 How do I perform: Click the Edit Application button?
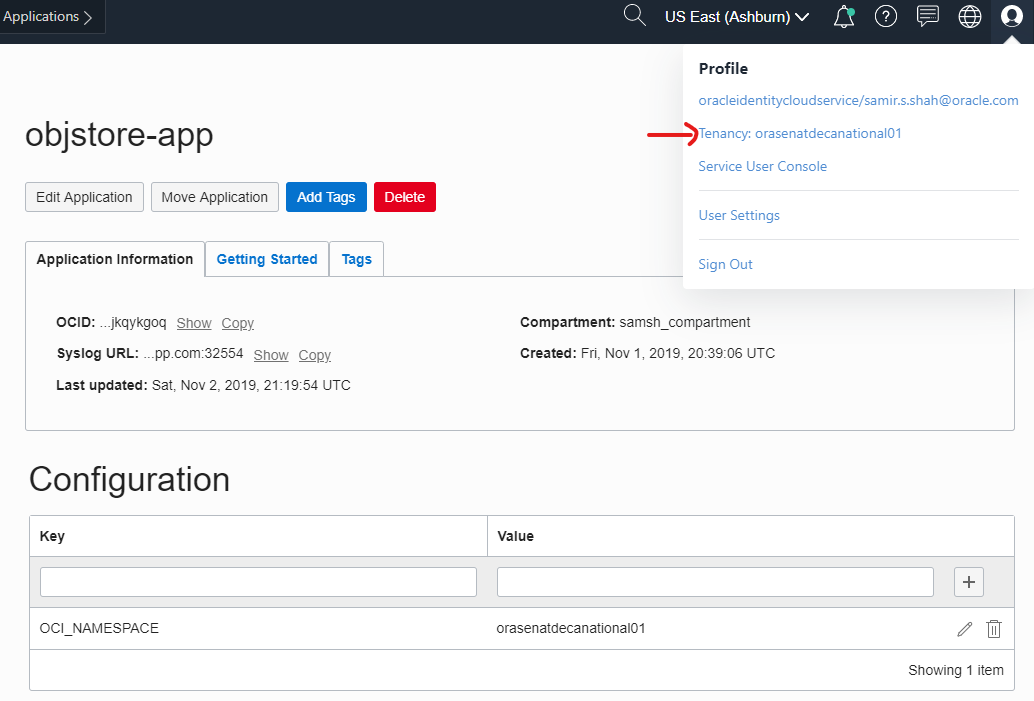[84, 197]
